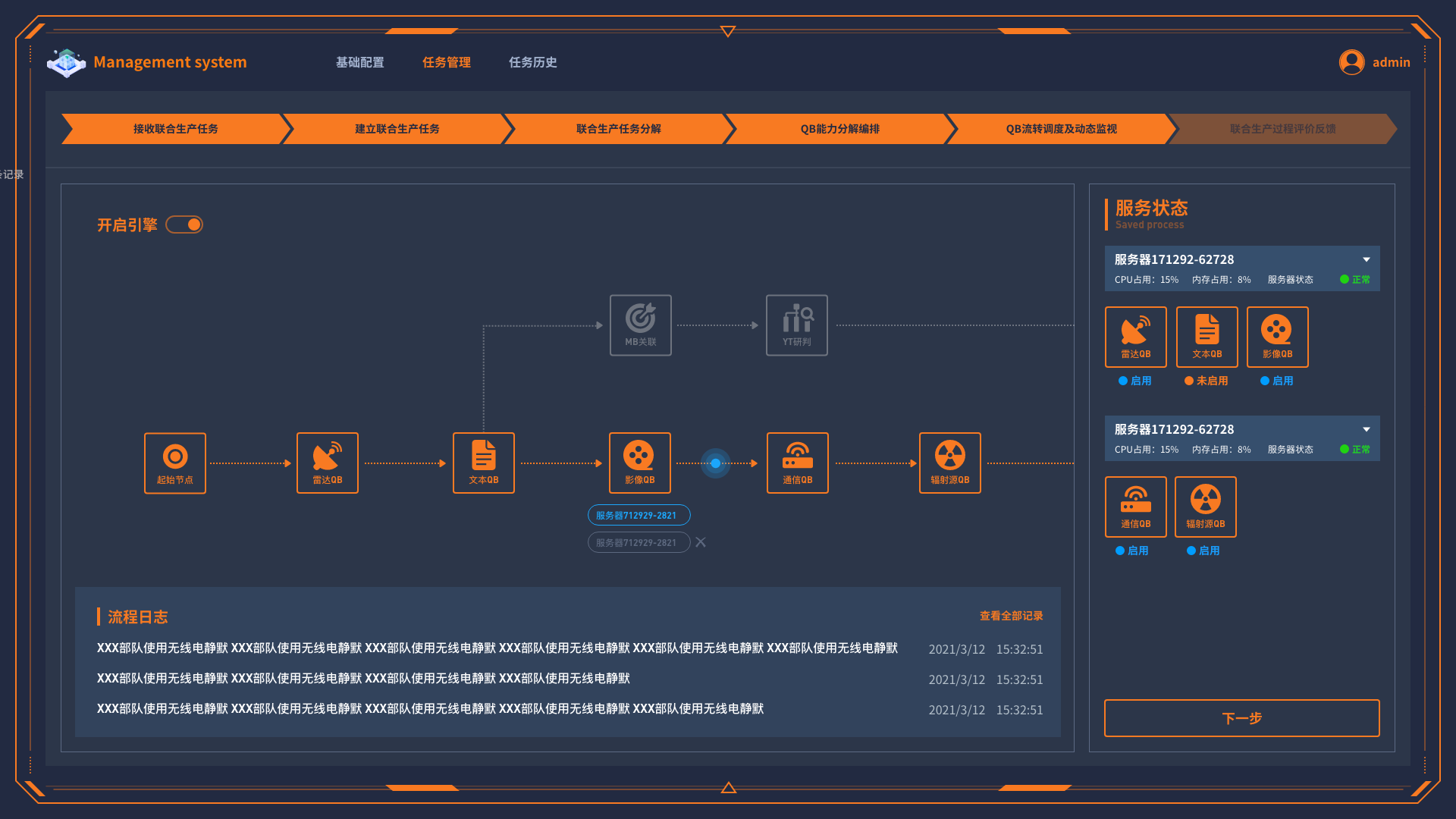Open 查看全部记录 link
This screenshot has height=819, width=1456.
pos(1012,616)
